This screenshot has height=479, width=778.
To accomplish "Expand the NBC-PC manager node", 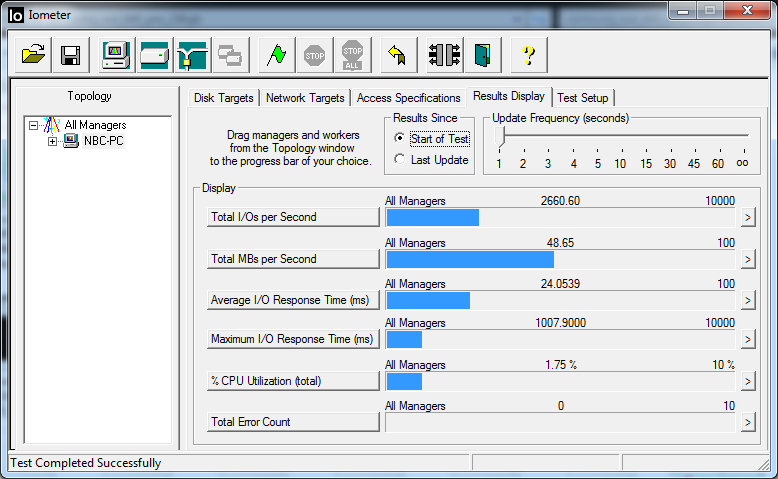I will tap(52, 141).
